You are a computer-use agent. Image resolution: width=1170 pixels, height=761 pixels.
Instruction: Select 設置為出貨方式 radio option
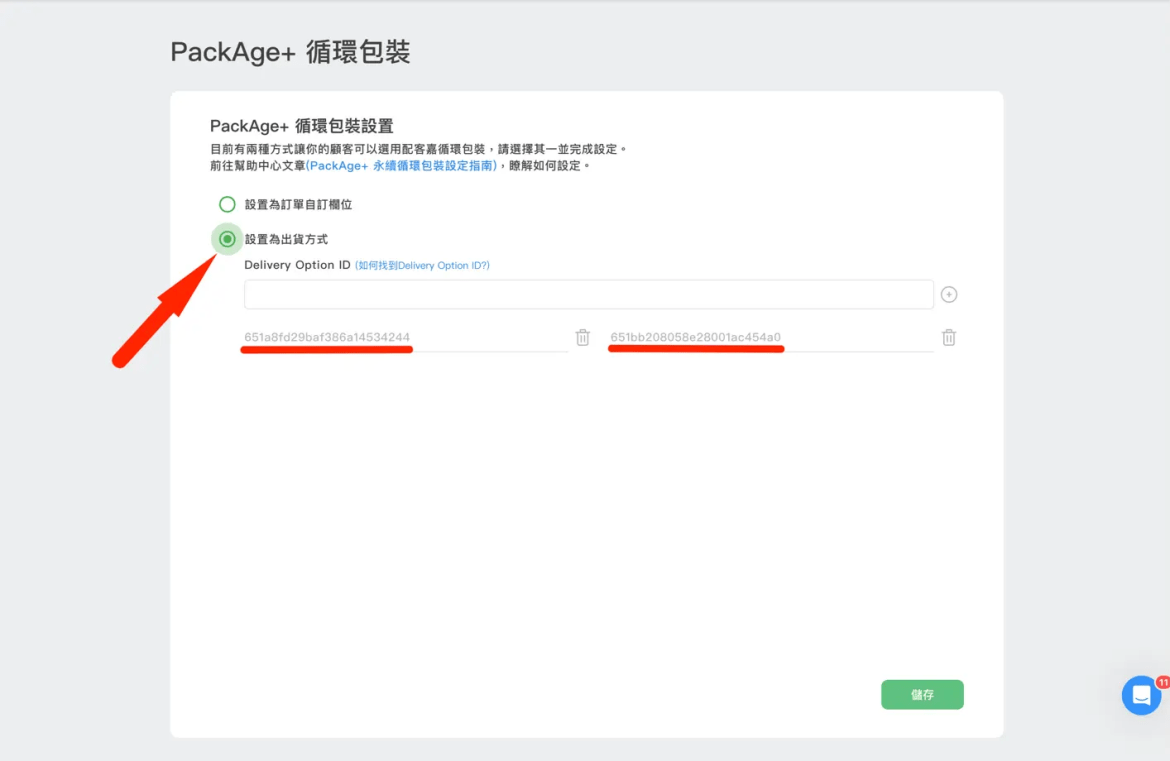[227, 239]
